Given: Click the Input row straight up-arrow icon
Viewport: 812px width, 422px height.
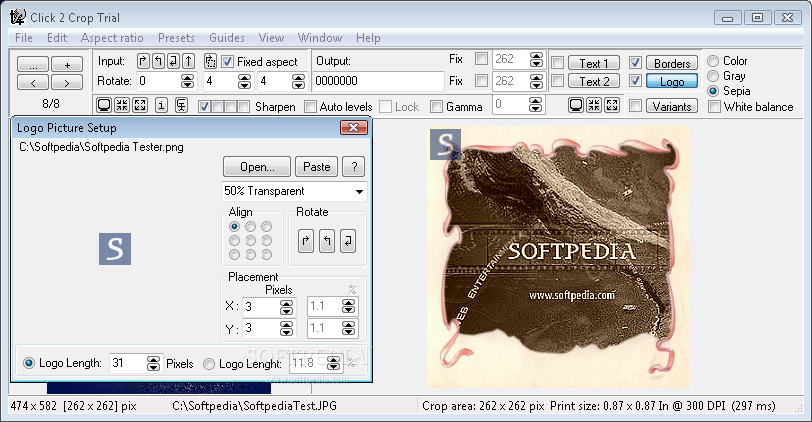Looking at the screenshot, I should pos(188,61).
